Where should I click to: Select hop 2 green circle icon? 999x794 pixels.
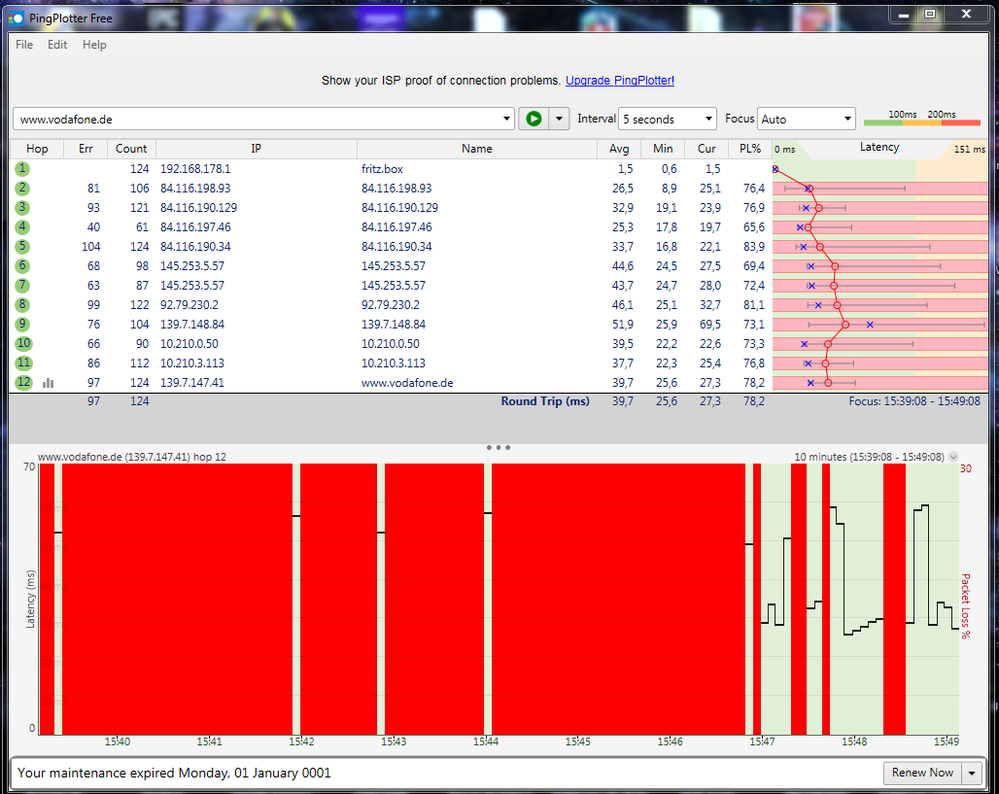22,188
